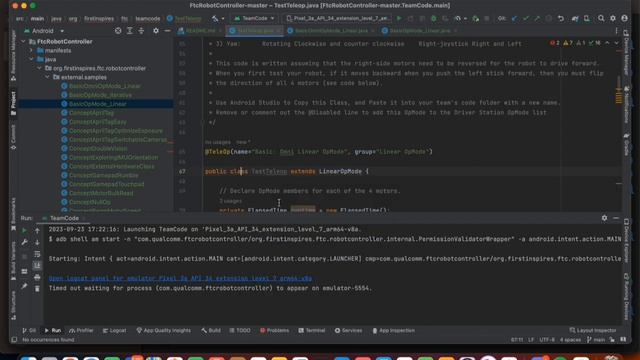Expand all icon in Project panel header
This screenshot has height=360, width=640.
click(129, 31)
